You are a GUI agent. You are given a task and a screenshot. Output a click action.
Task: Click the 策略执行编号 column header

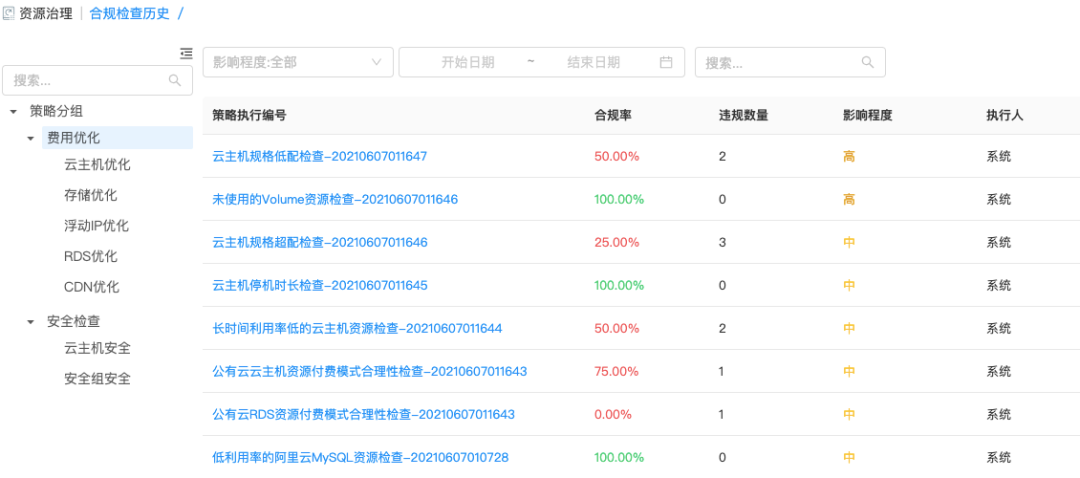[x=249, y=115]
